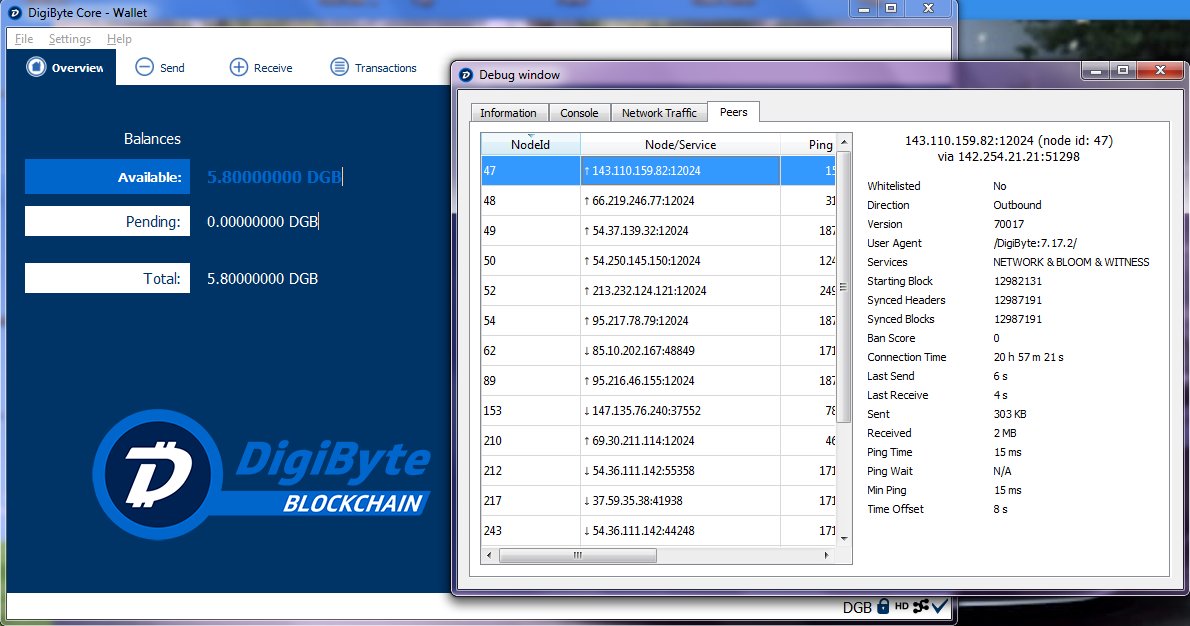1190x626 pixels.
Task: Click the Services value NETWORK & BLOOM & WITNESS
Action: [x=1071, y=262]
